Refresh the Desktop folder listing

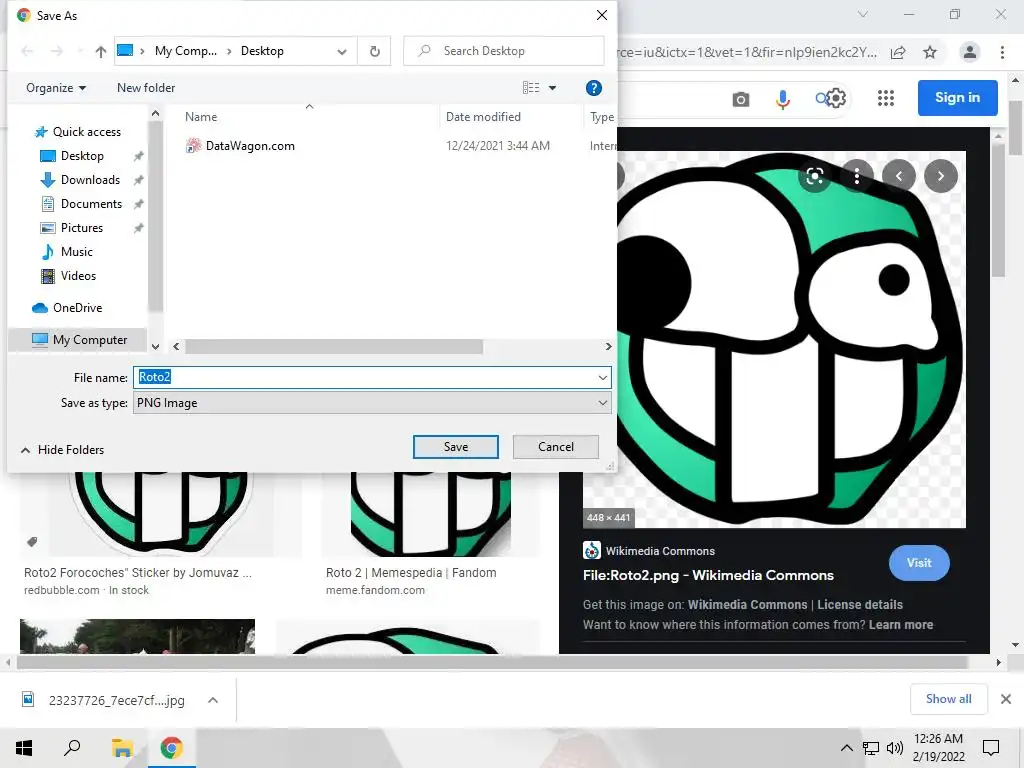point(375,51)
